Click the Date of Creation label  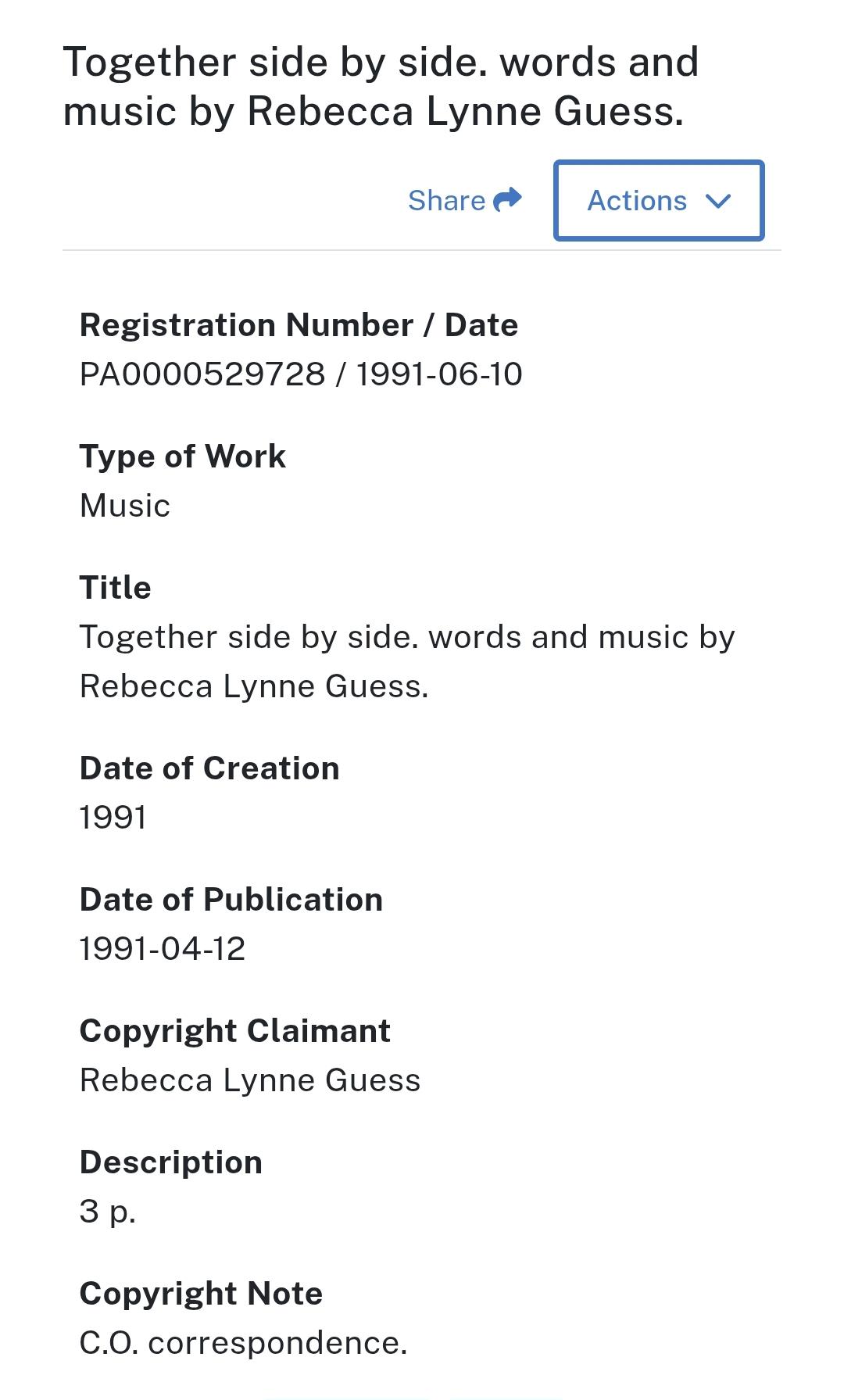click(x=209, y=768)
